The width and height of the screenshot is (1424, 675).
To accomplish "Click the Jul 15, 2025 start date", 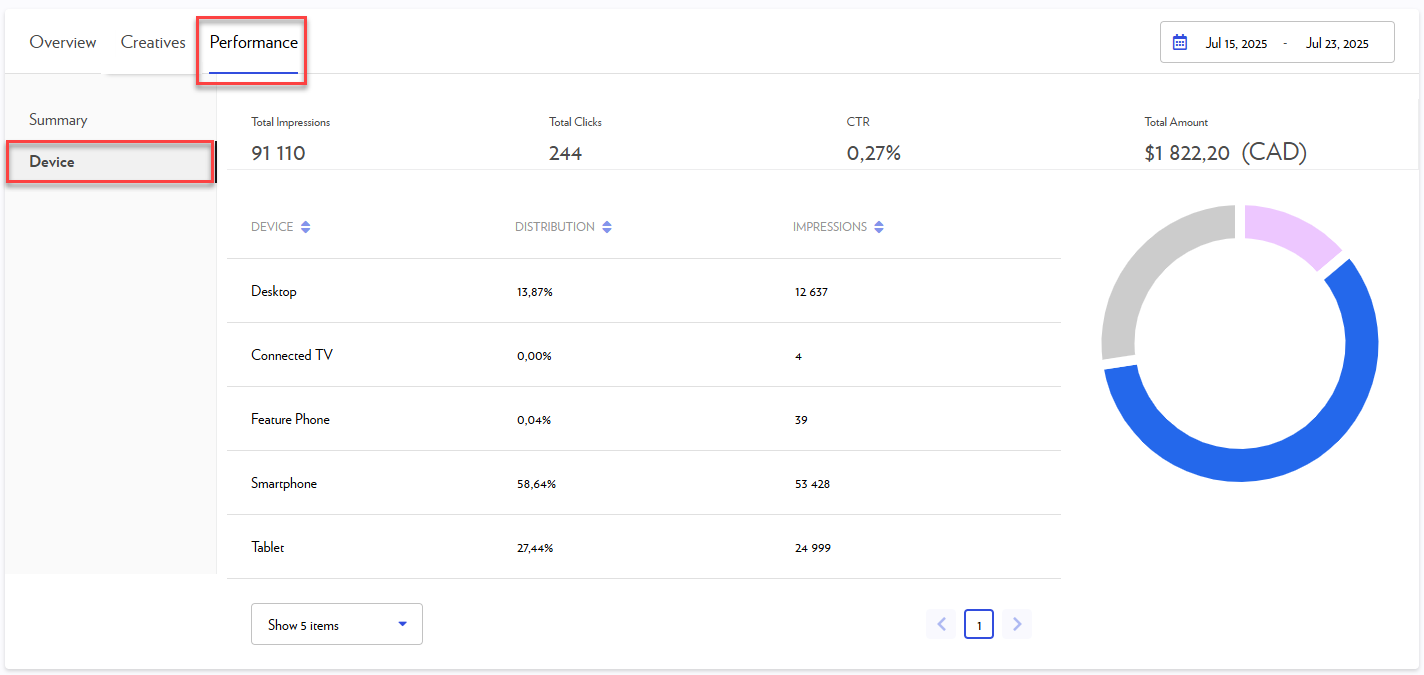I will 1236,43.
